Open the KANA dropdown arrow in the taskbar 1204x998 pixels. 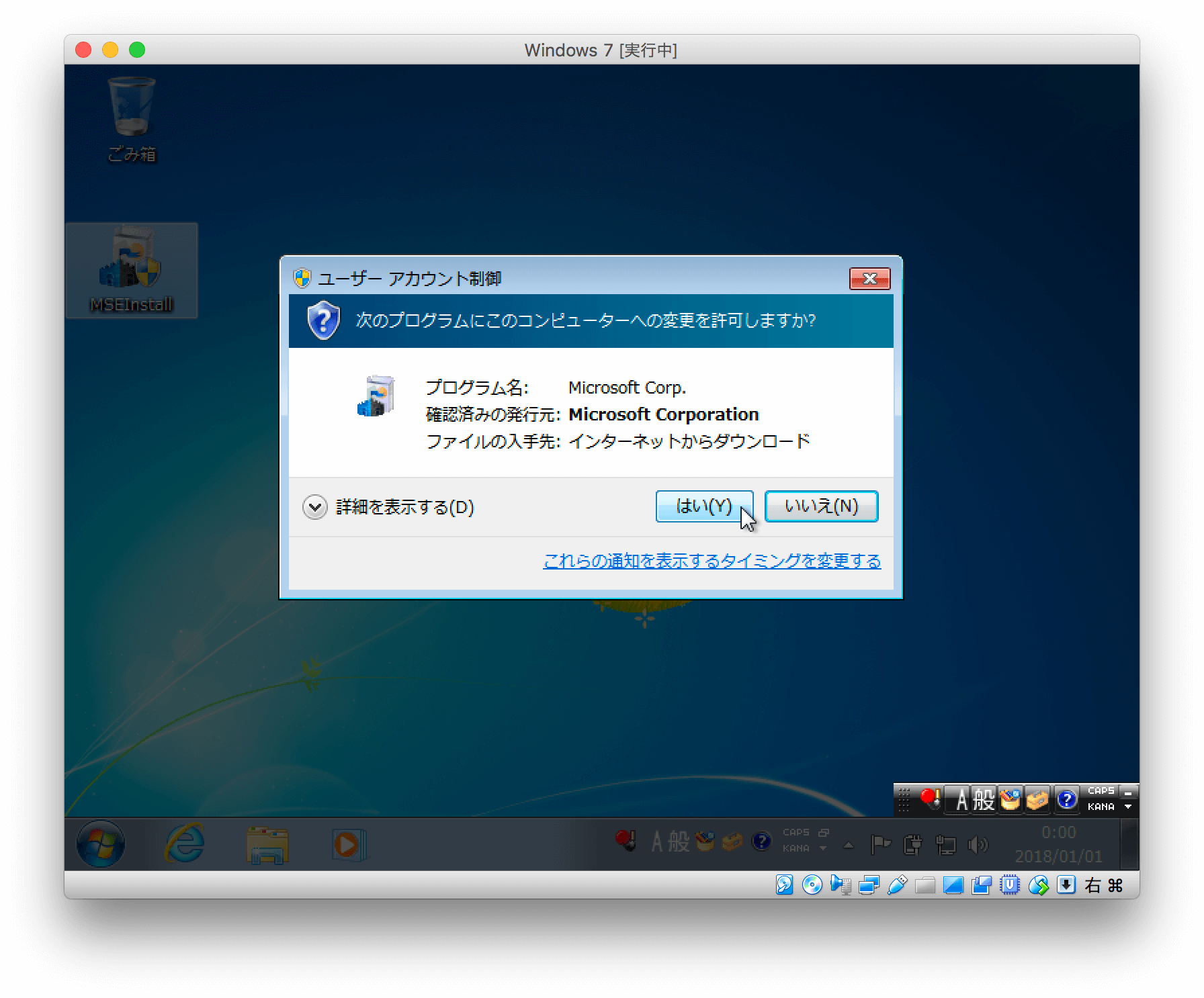[x=822, y=849]
